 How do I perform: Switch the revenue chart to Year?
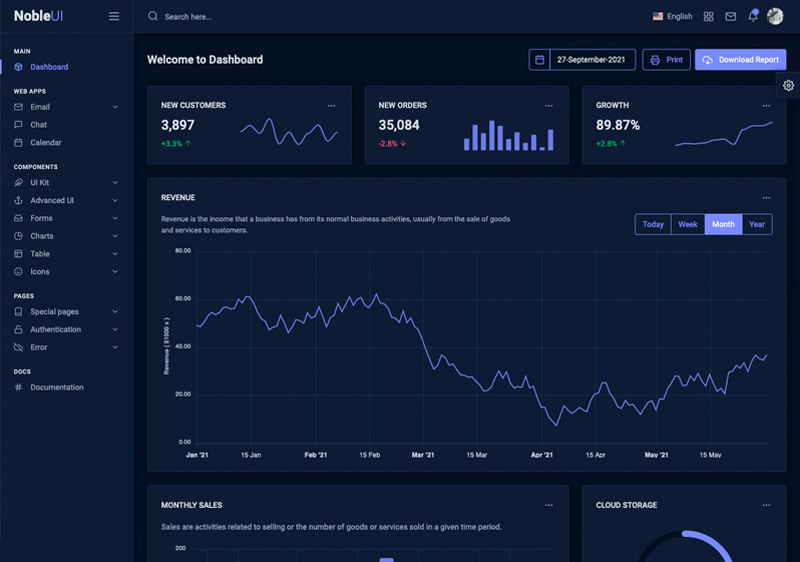757,224
